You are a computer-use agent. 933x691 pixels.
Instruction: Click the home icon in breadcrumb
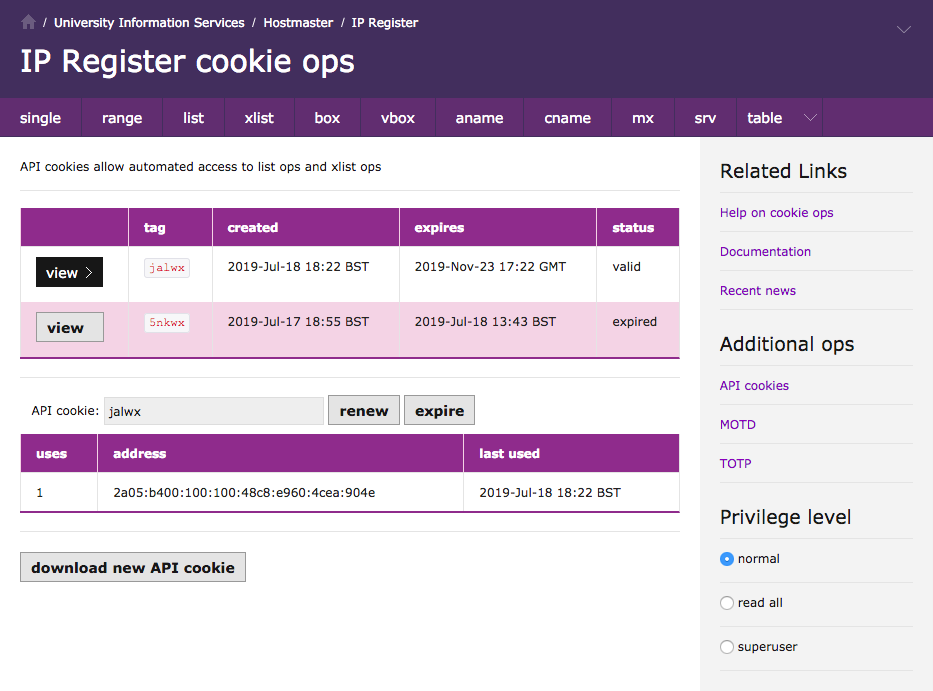click(28, 22)
